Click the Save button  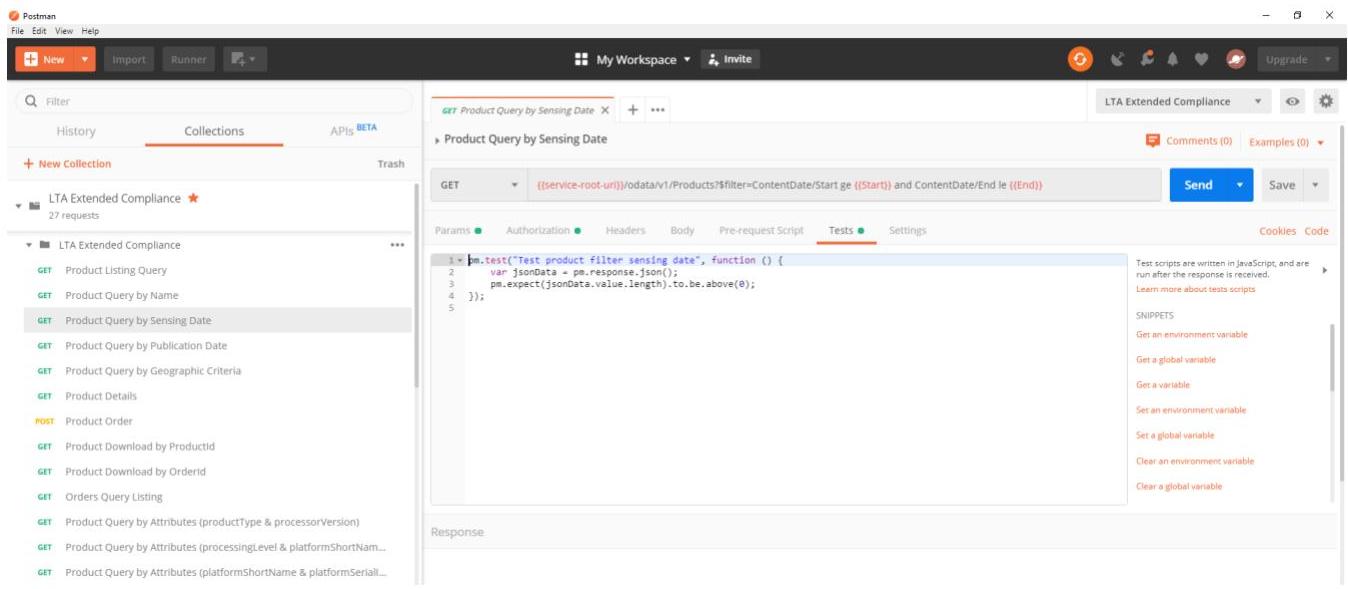pos(1282,185)
